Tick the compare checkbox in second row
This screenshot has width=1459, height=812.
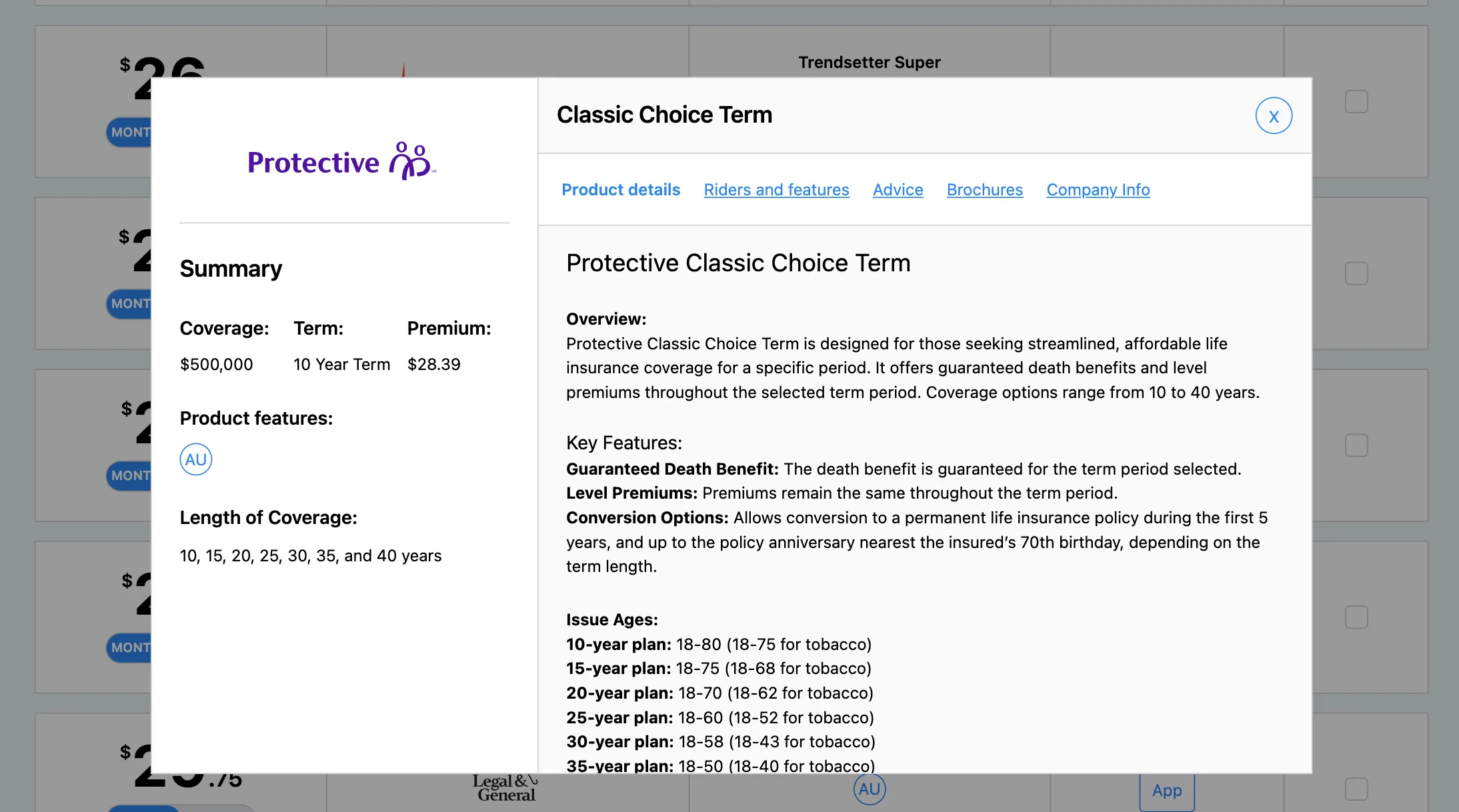pyautogui.click(x=1356, y=273)
